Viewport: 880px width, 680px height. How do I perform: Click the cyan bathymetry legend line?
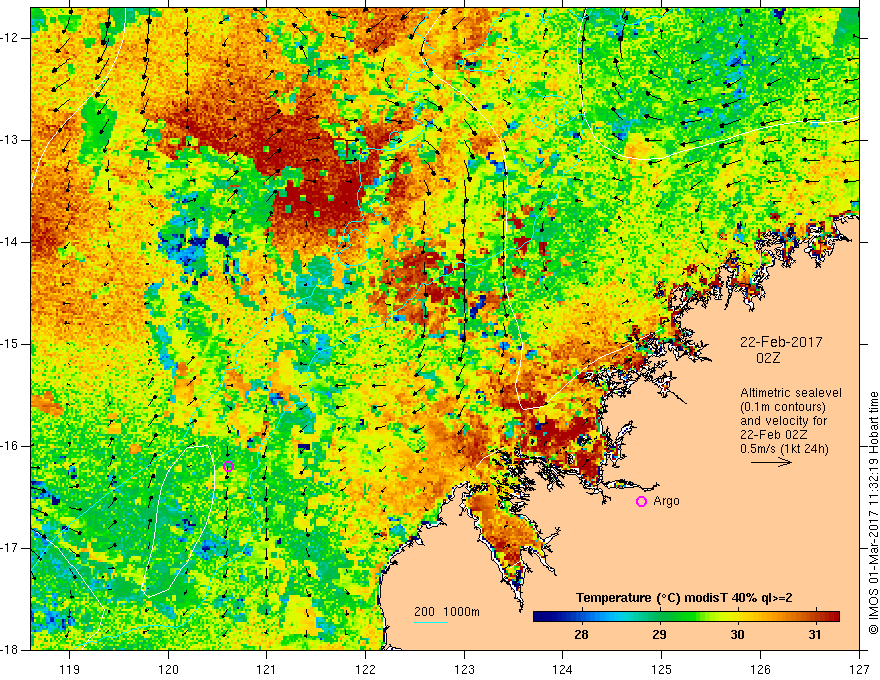point(431,622)
